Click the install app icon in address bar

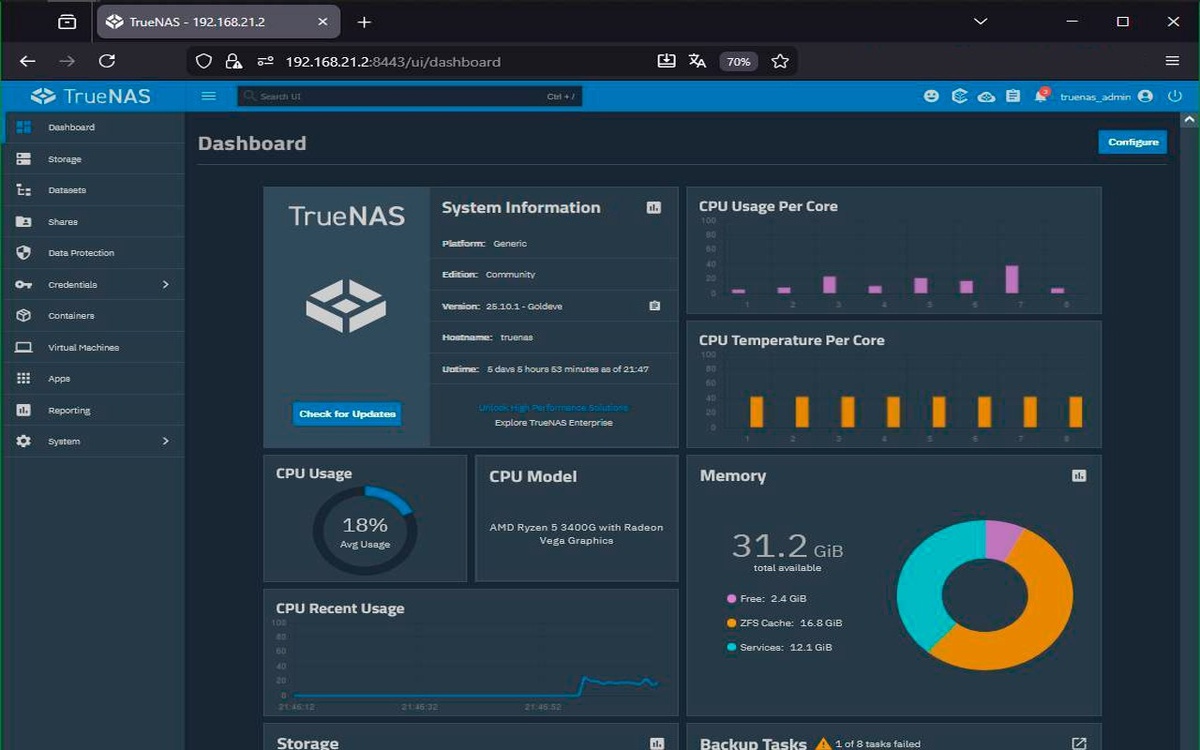[x=666, y=61]
